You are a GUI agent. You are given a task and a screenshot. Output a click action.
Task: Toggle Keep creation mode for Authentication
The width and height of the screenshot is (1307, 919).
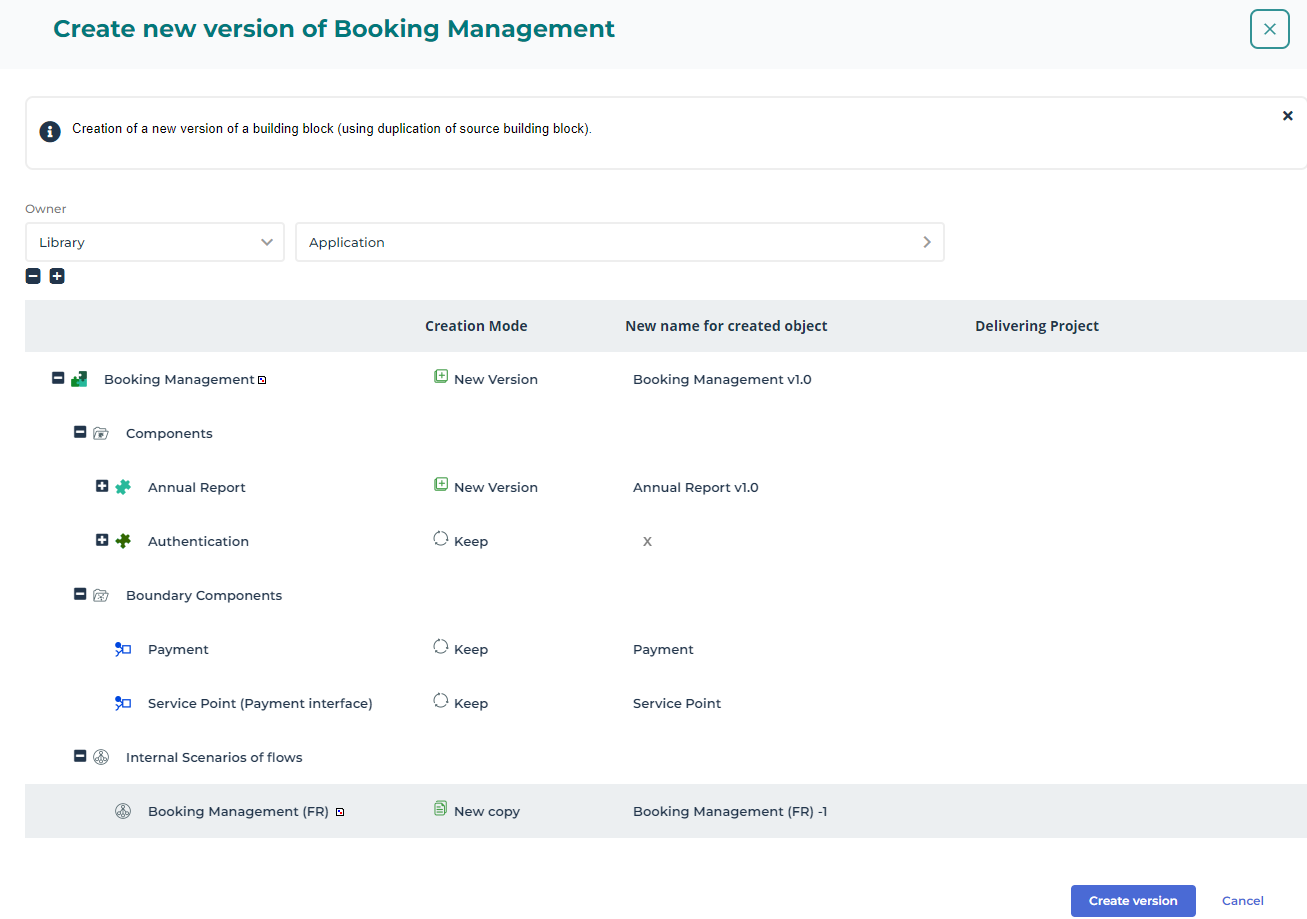pyautogui.click(x=441, y=540)
